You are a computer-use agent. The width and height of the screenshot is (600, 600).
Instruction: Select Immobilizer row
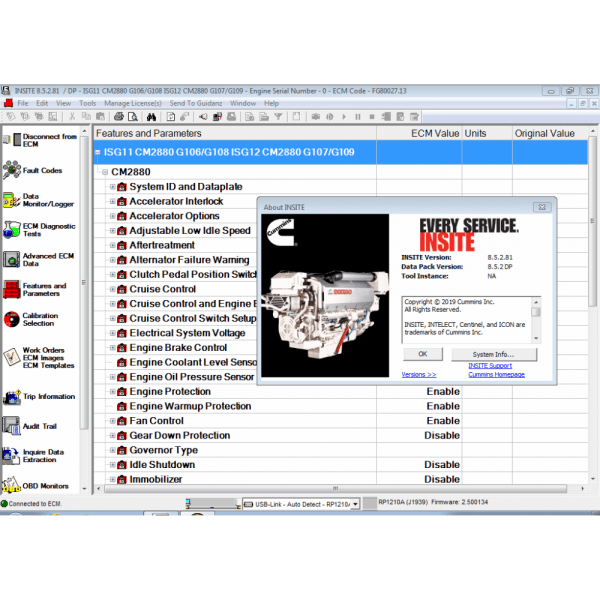coord(341,479)
